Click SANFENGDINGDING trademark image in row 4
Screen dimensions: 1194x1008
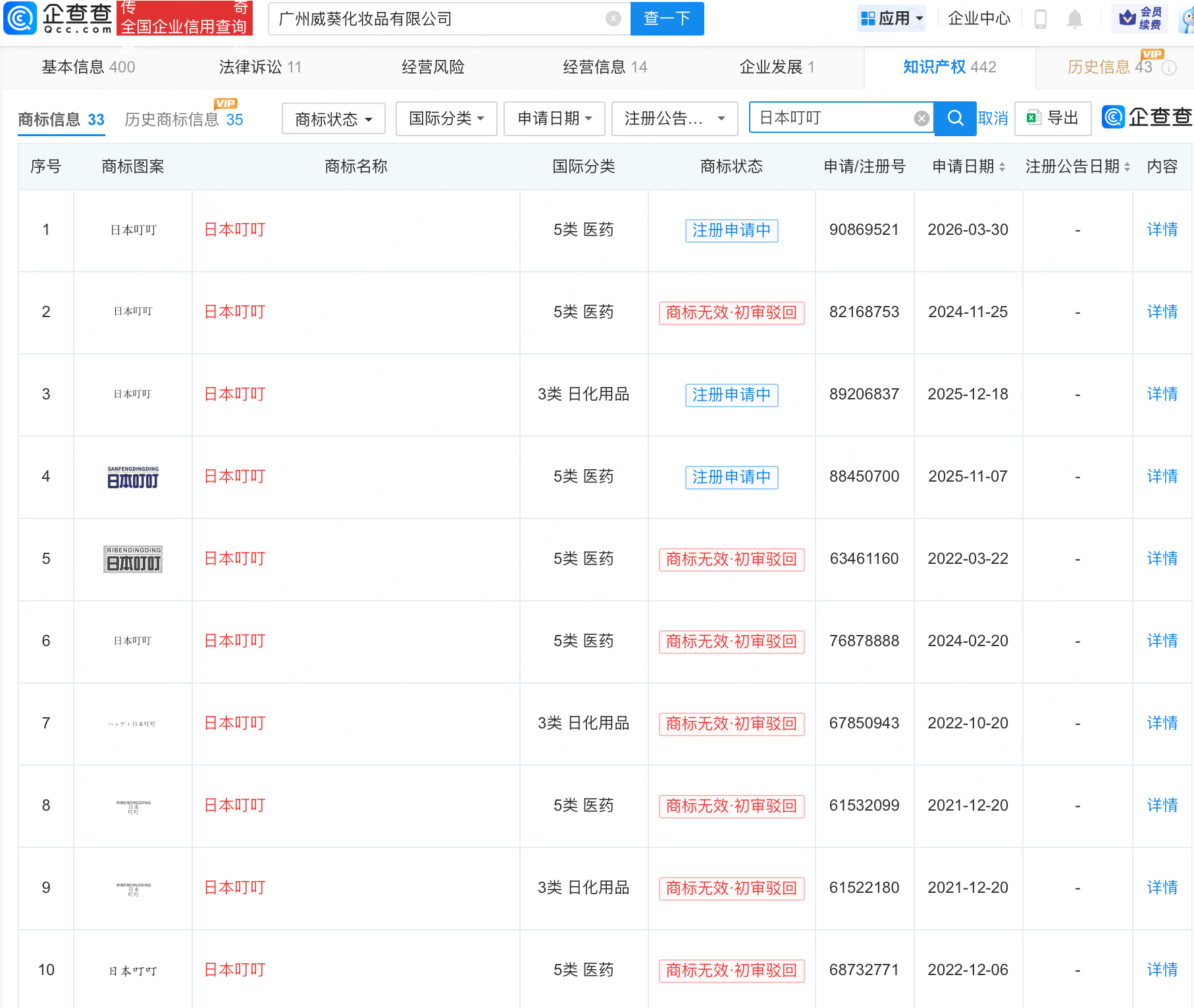pos(133,477)
